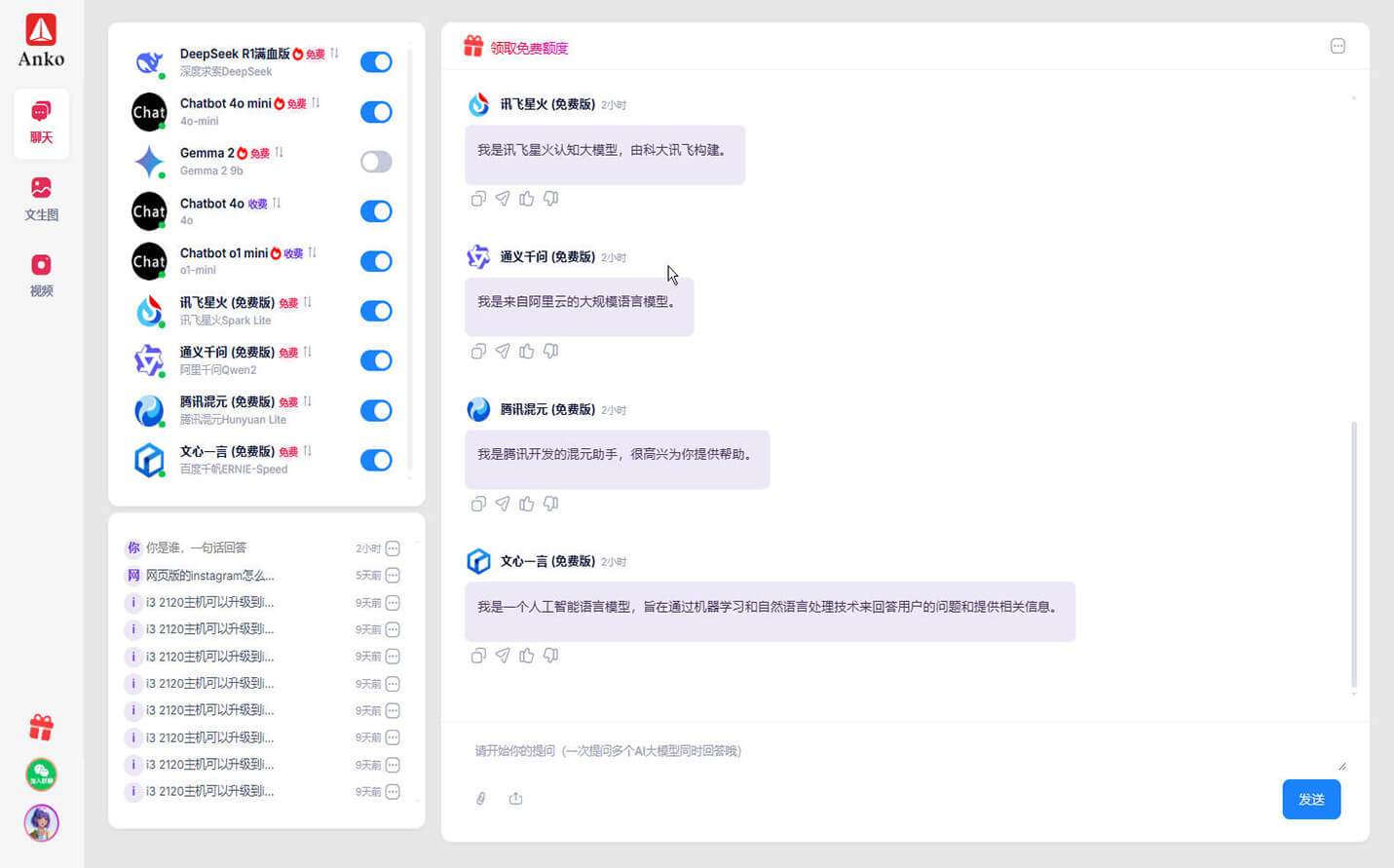Disable the 通义千问 (免费版) toggle

(376, 360)
